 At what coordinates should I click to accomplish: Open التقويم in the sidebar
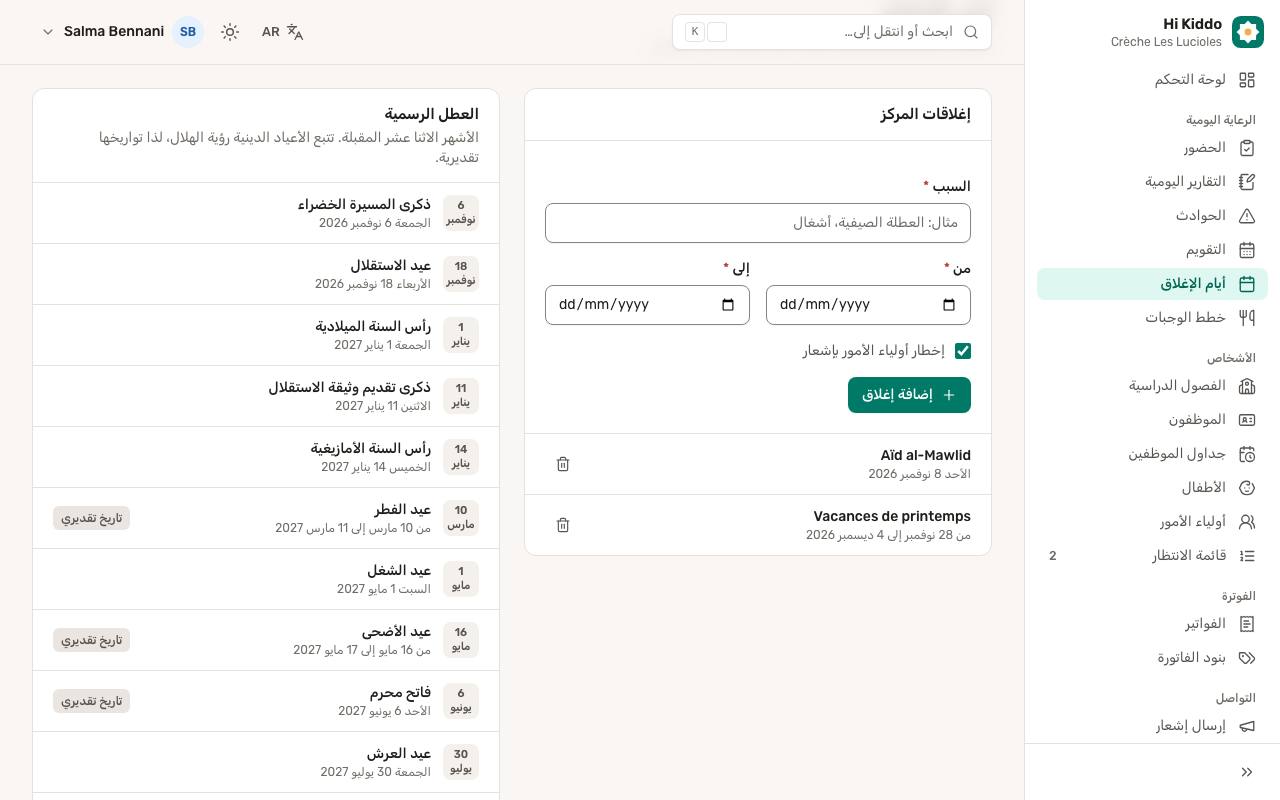tap(1152, 250)
